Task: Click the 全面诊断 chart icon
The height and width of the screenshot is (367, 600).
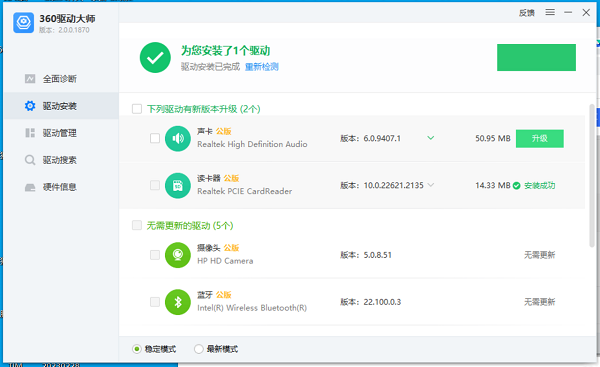Action: tap(30, 79)
